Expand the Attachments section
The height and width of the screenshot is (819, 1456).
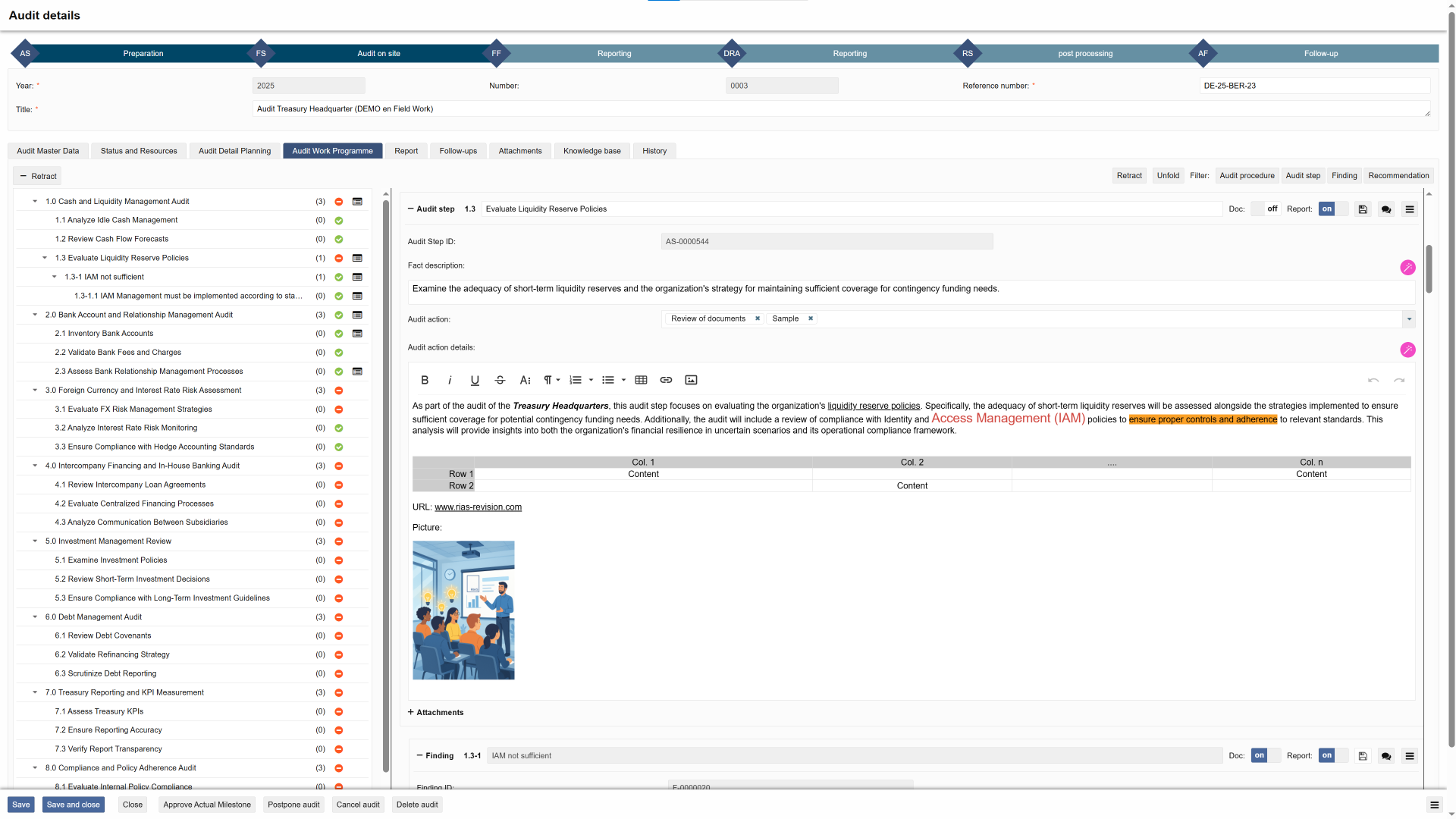435,713
